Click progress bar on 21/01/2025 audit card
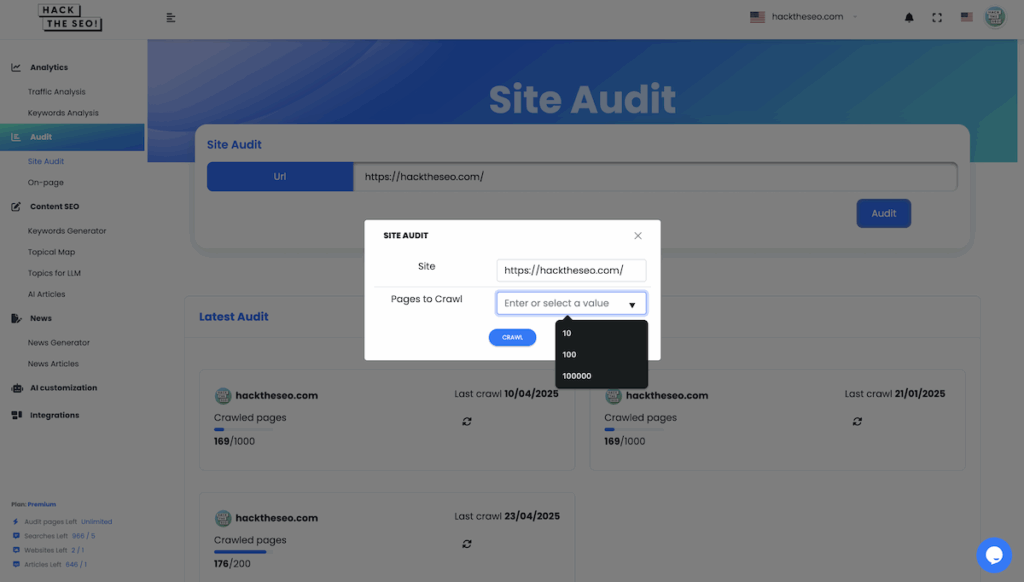1024x582 pixels. click(633, 429)
